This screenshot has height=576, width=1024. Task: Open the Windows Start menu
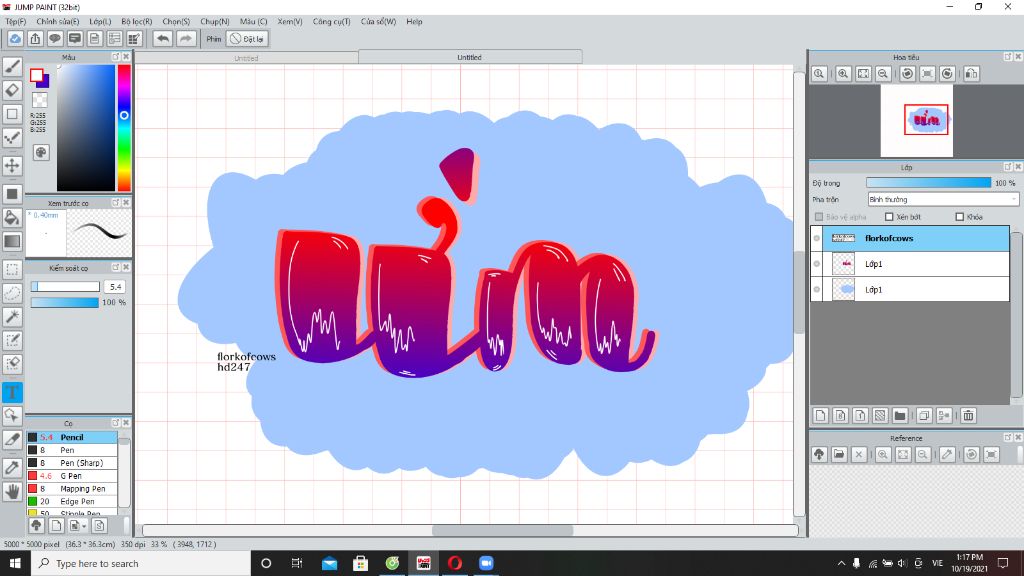click(15, 563)
